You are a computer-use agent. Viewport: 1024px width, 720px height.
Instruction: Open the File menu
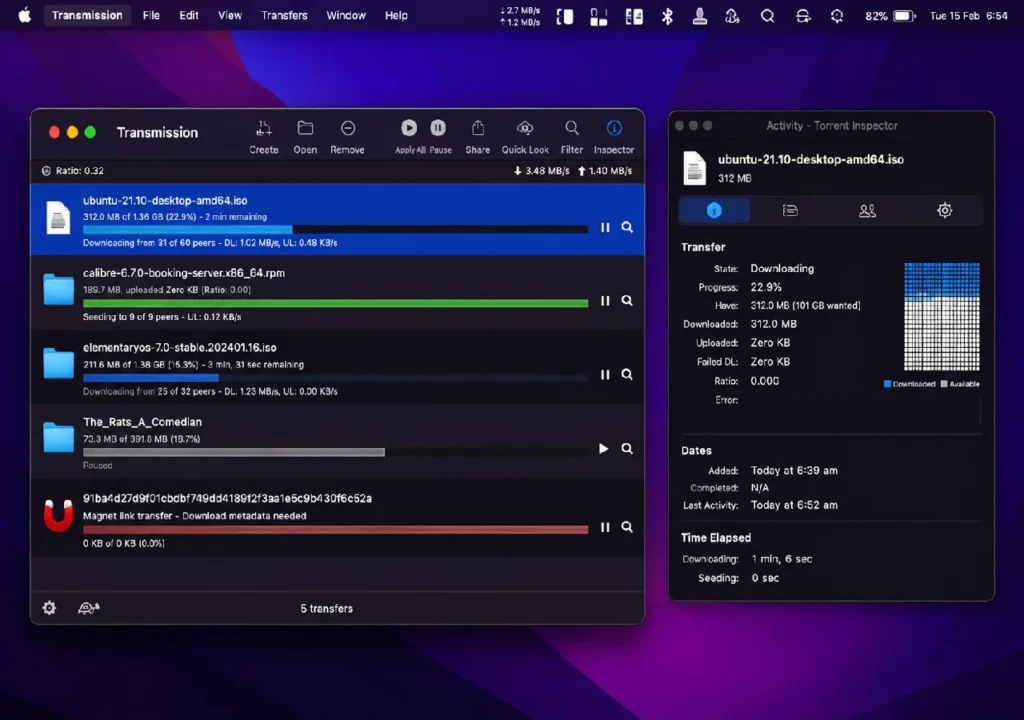coord(151,15)
